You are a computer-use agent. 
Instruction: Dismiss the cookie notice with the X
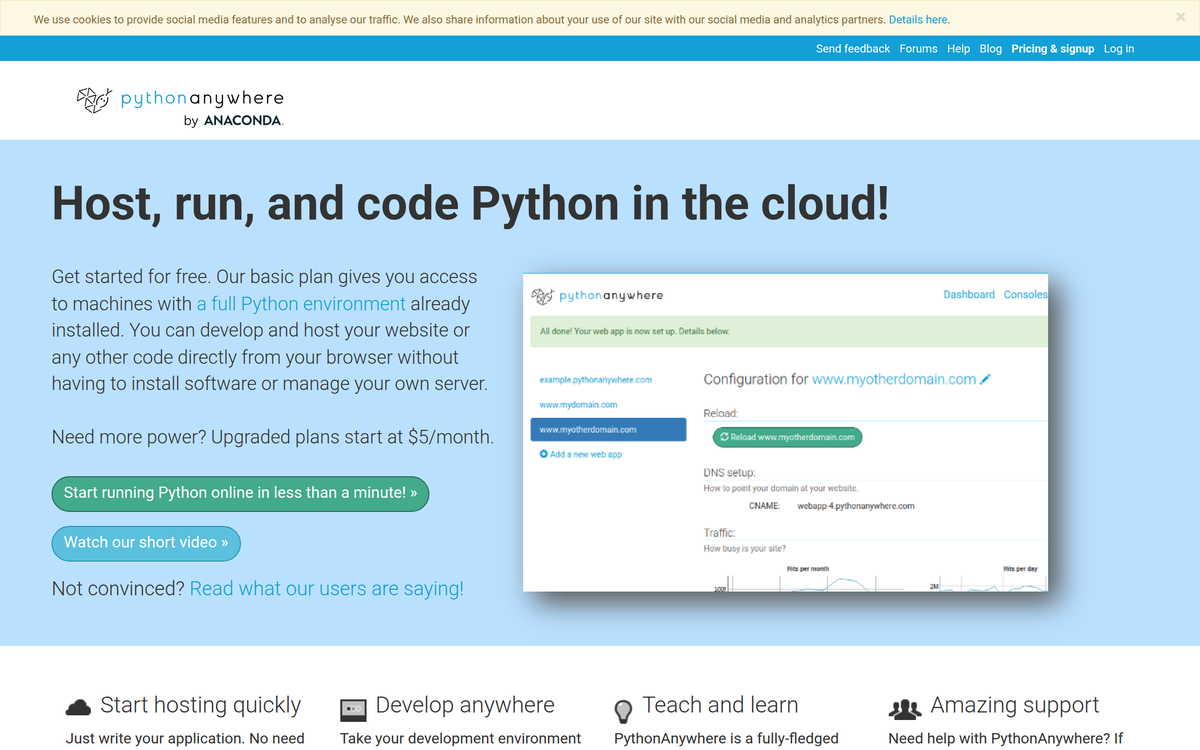point(1180,17)
